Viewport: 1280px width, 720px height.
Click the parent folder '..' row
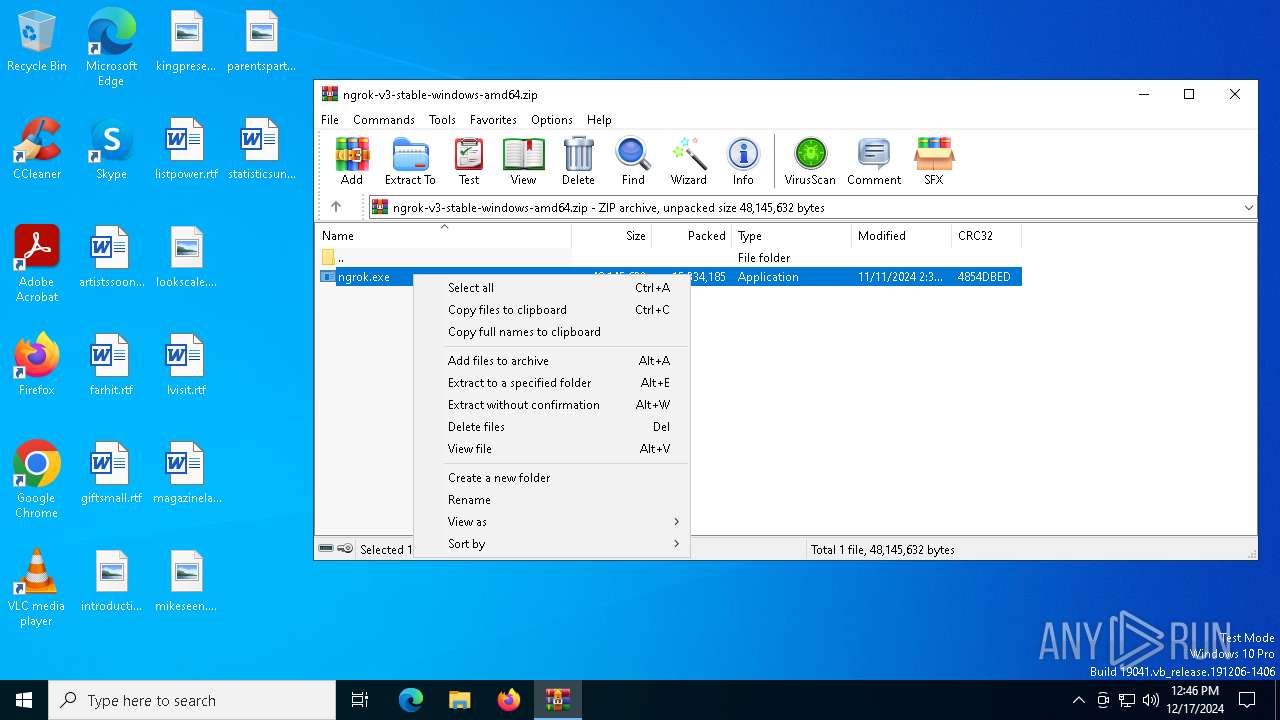coord(669,258)
